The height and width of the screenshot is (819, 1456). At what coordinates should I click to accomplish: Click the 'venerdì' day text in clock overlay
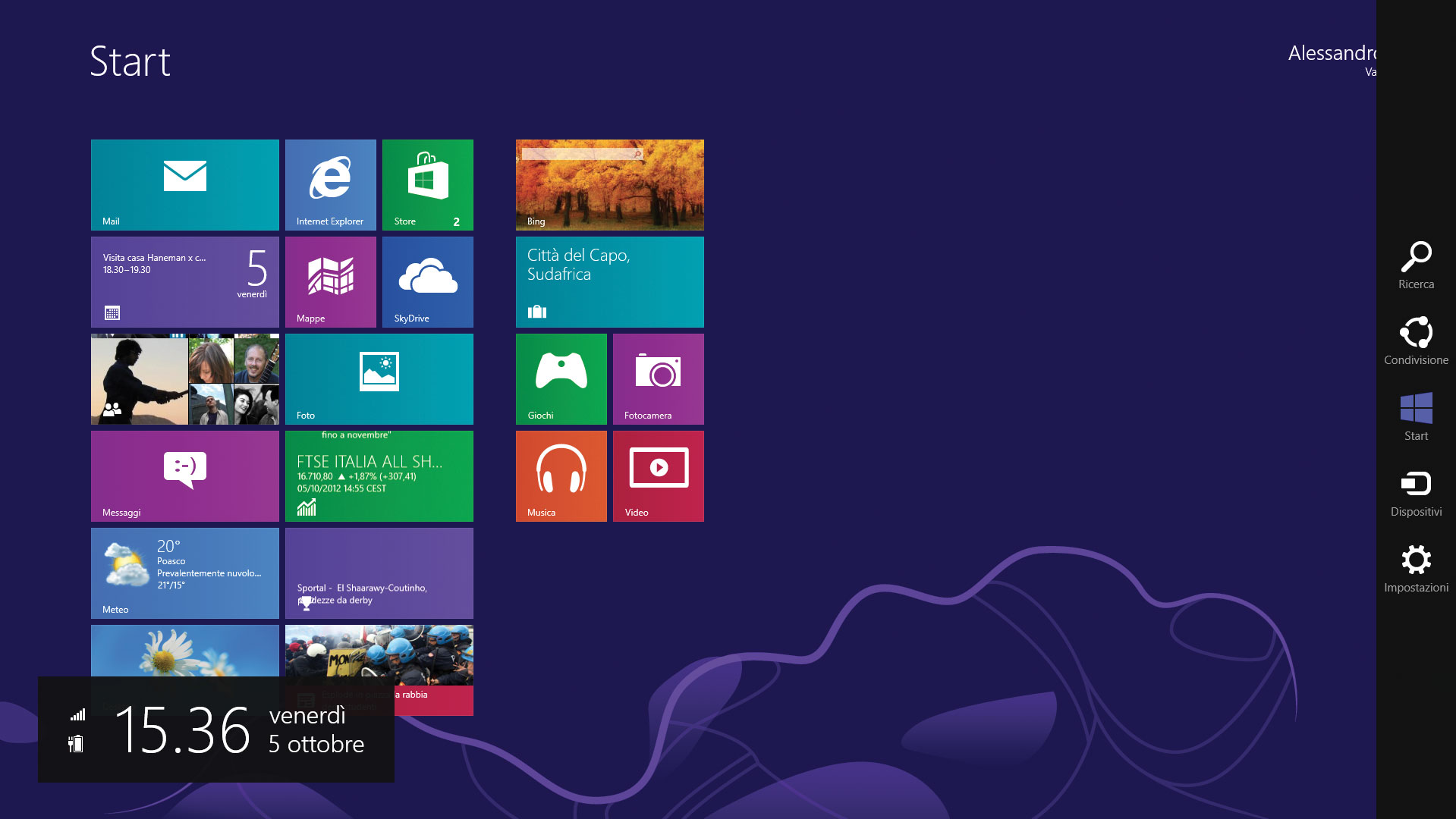point(307,715)
